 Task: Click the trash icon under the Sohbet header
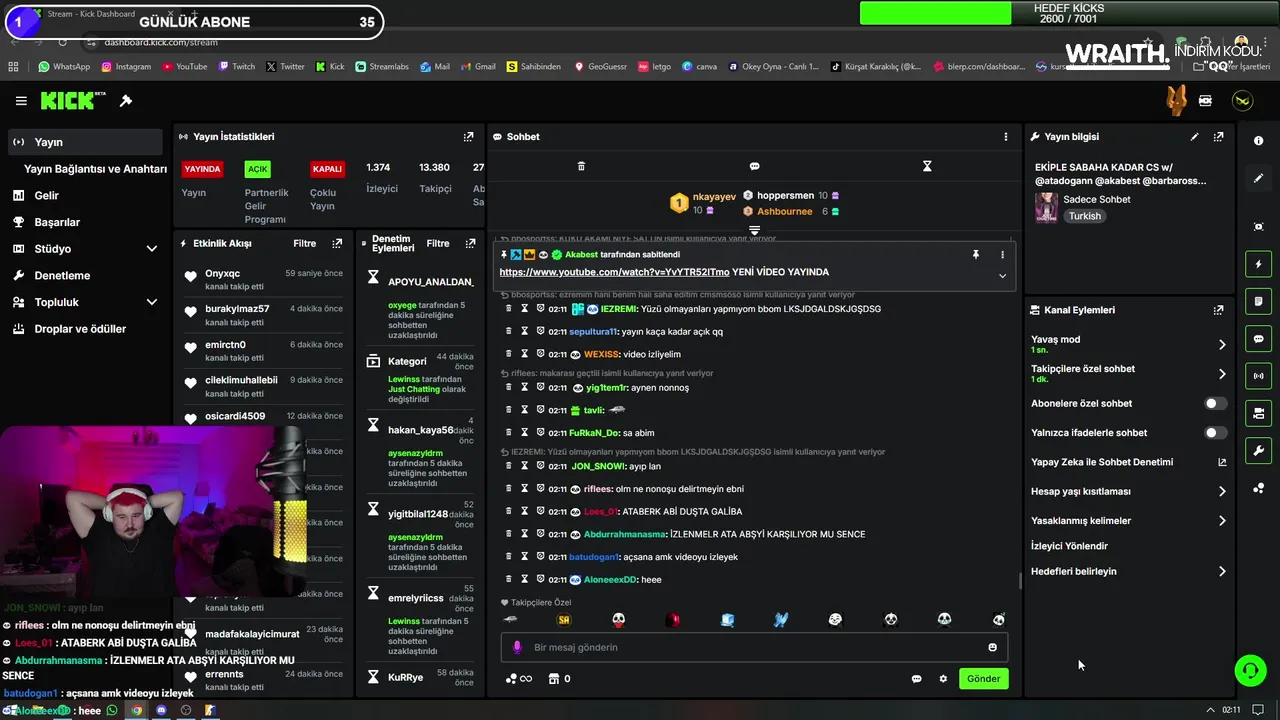coord(581,166)
